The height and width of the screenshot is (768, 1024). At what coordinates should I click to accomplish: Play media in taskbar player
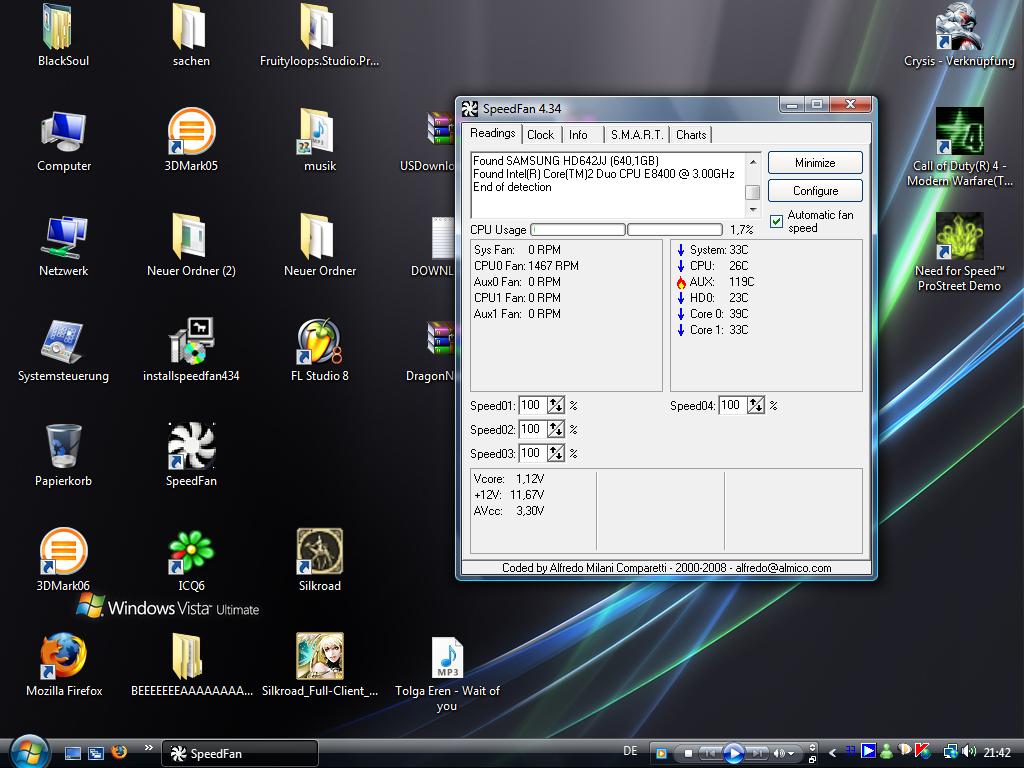tap(733, 753)
